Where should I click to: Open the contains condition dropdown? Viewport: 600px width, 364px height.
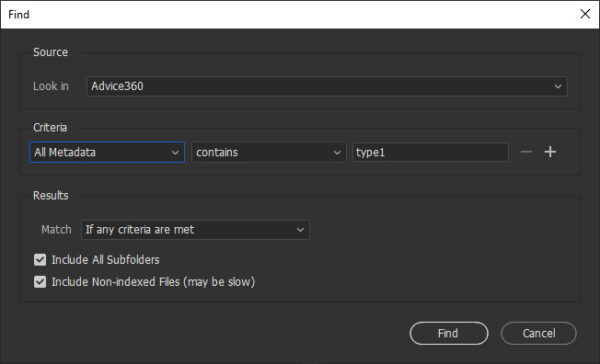click(x=269, y=152)
